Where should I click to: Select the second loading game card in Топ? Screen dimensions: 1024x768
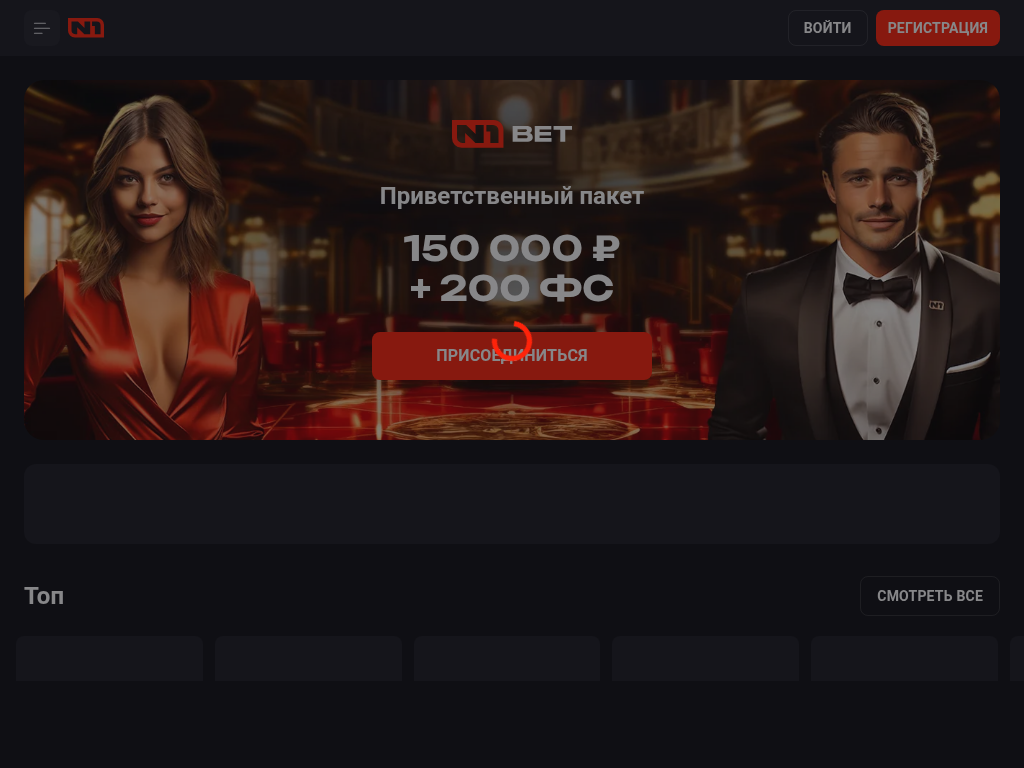pos(308,658)
